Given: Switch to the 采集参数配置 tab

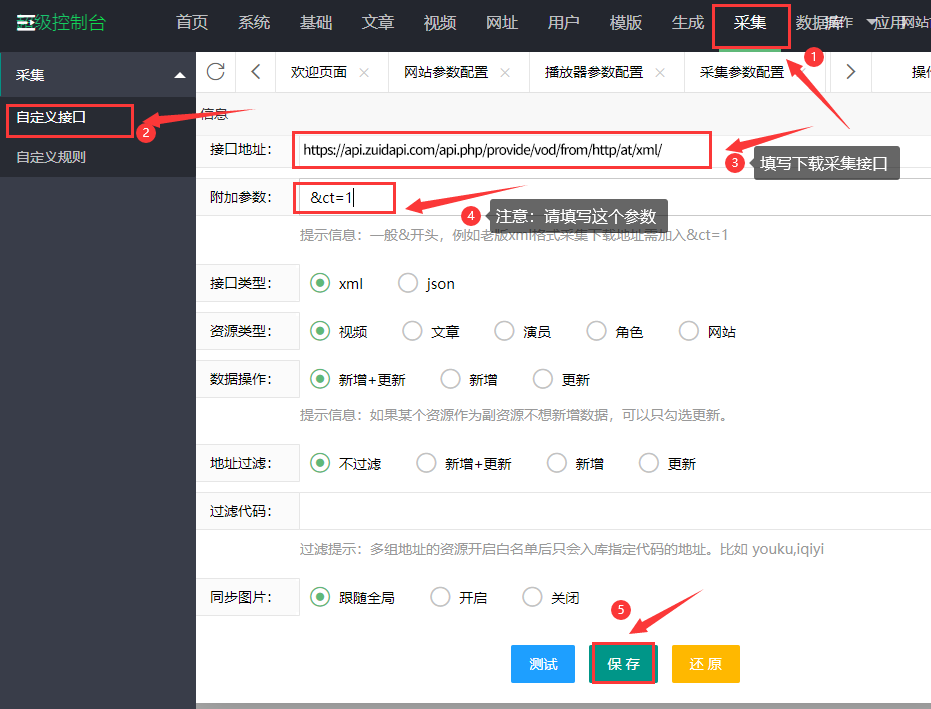Looking at the screenshot, I should click(x=741, y=72).
